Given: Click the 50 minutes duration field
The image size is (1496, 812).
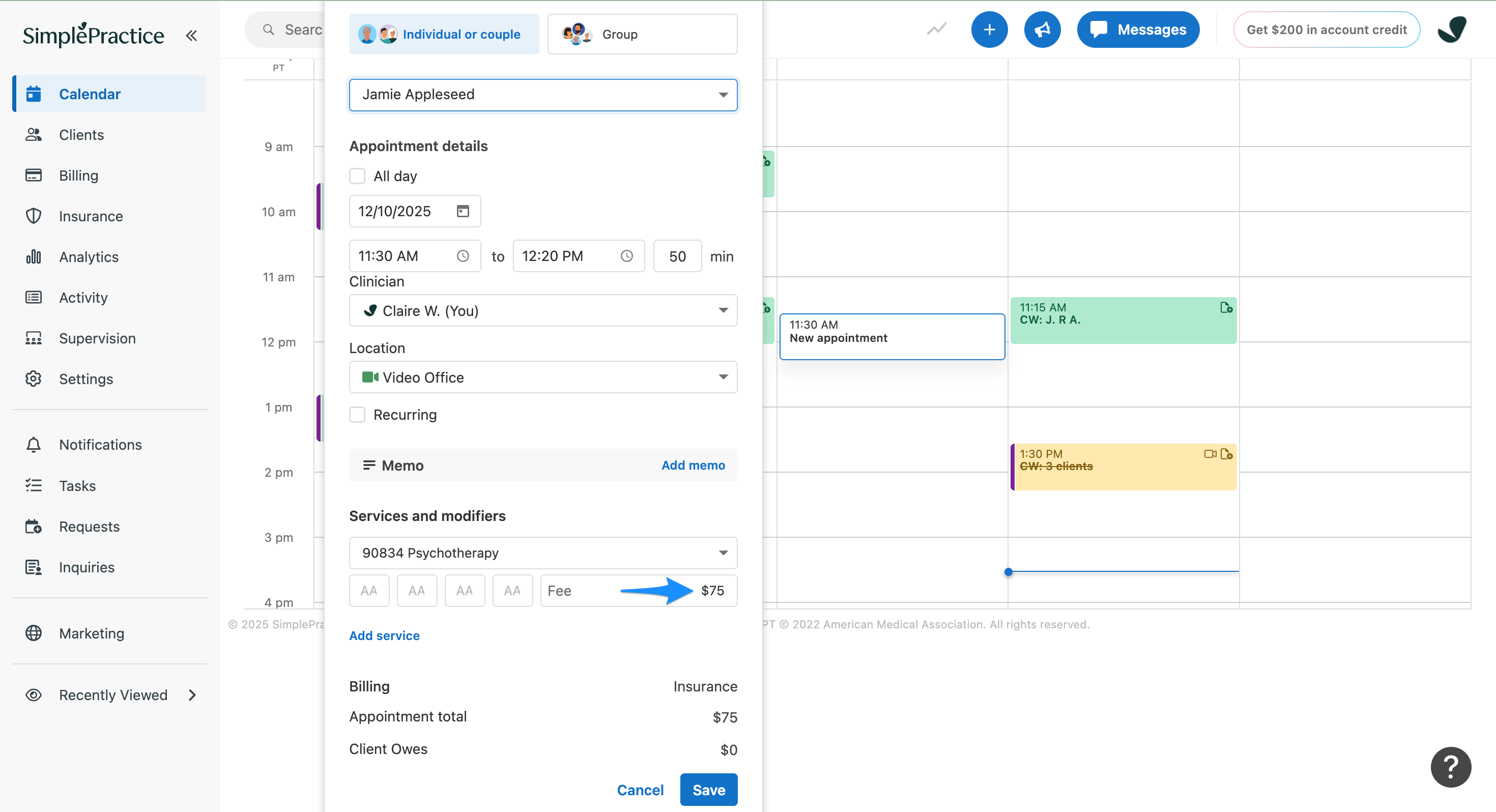Looking at the screenshot, I should (x=677, y=256).
